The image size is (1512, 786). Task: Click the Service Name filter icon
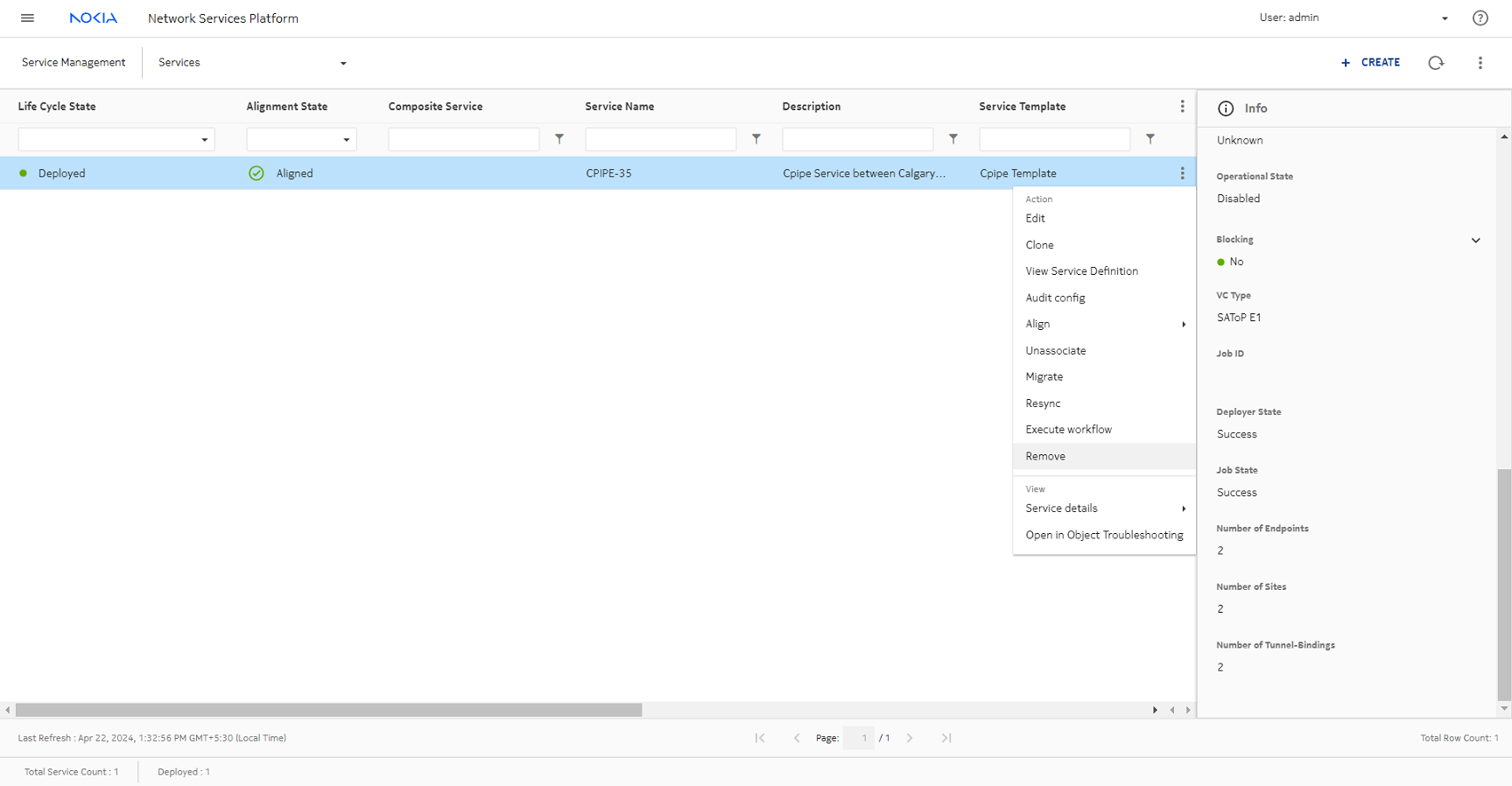(756, 139)
